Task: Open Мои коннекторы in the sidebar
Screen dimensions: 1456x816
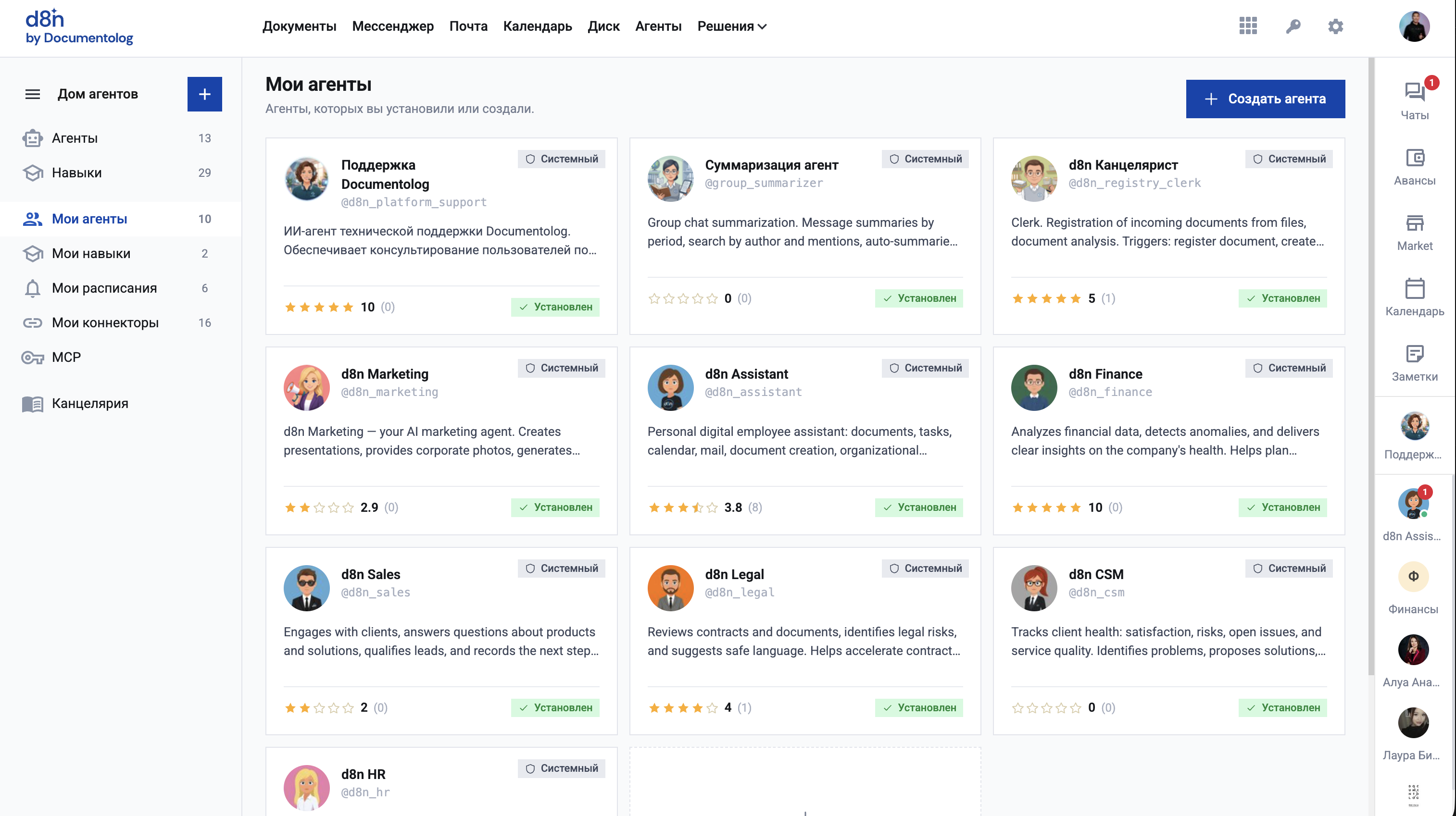Action: coord(120,322)
